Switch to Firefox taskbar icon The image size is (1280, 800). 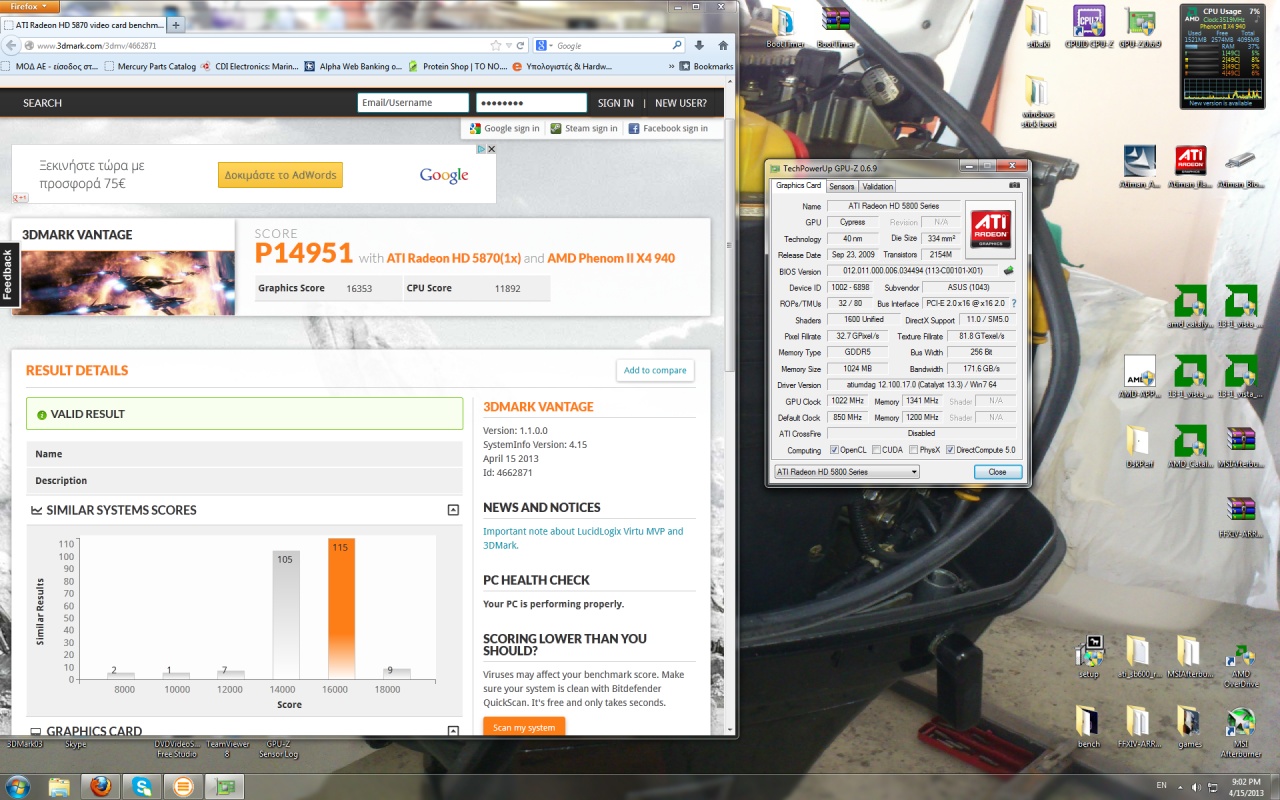click(x=100, y=786)
